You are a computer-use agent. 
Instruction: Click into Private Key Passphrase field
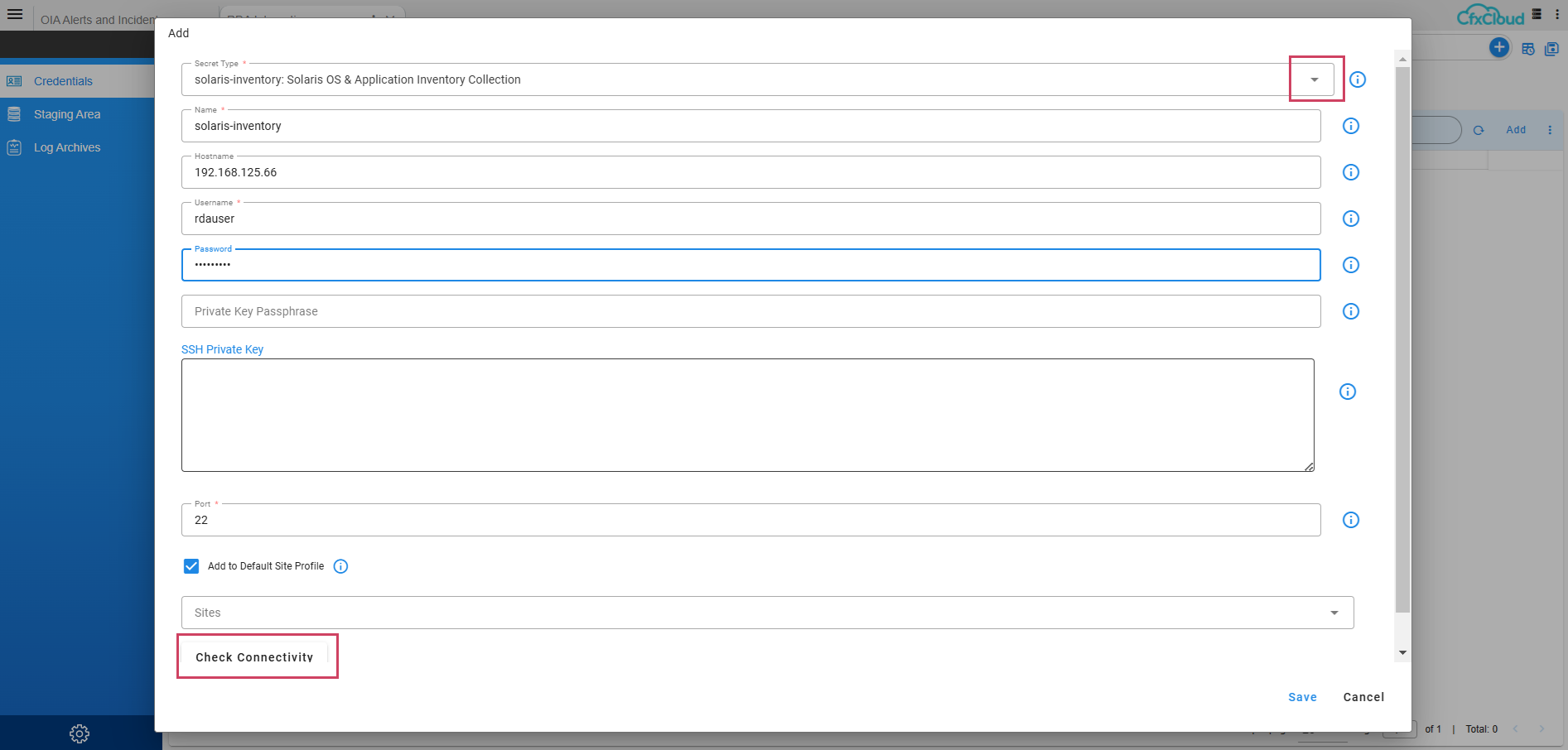pyautogui.click(x=750, y=311)
